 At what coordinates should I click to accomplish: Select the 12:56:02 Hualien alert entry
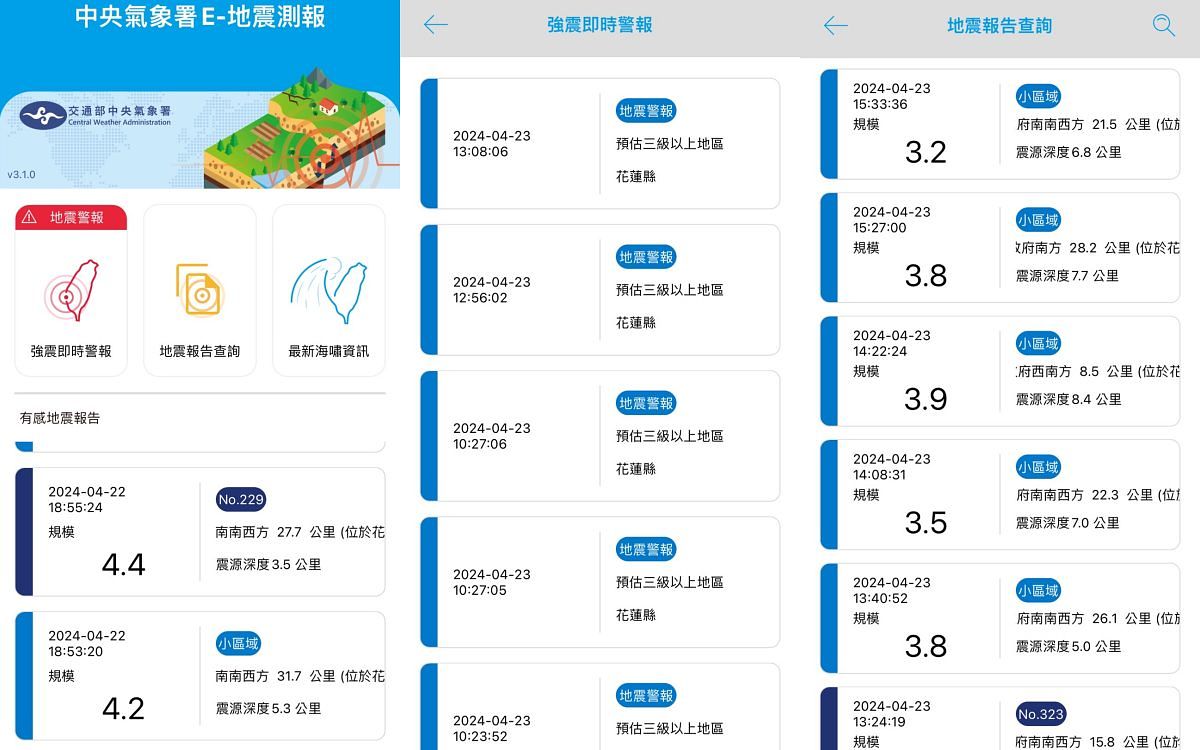(x=600, y=290)
